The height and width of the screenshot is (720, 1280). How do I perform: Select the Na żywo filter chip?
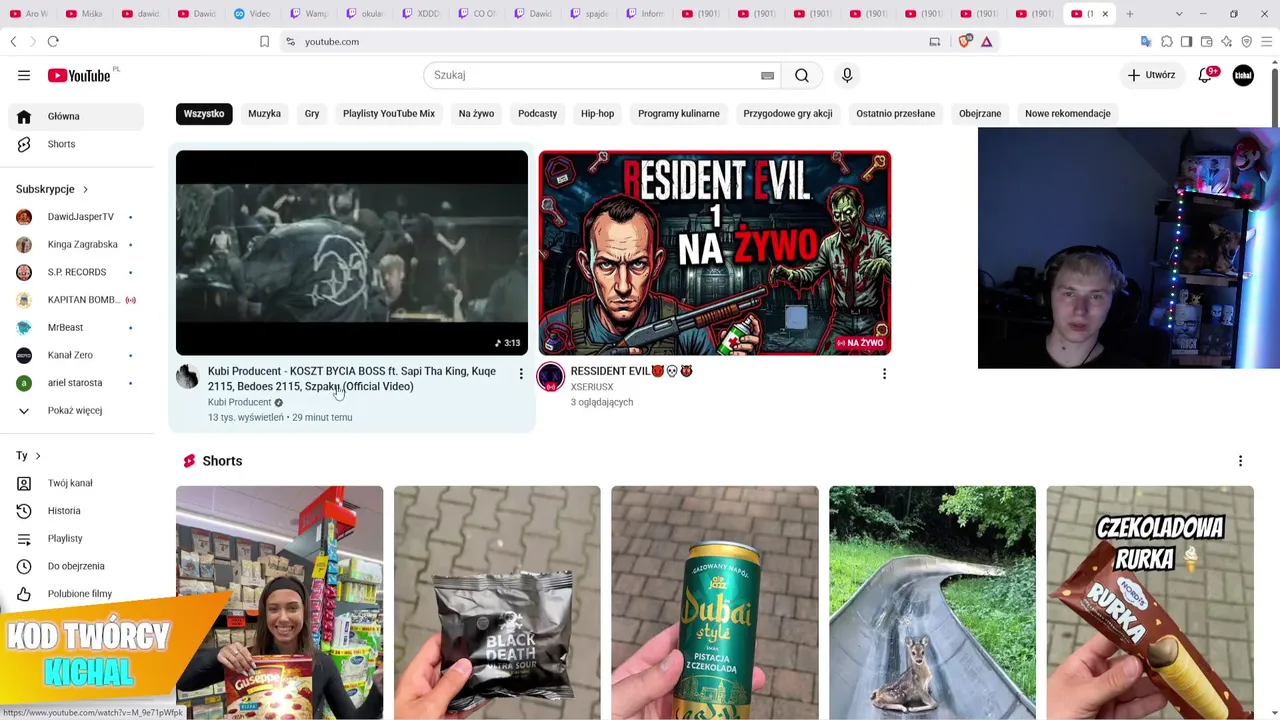476,113
